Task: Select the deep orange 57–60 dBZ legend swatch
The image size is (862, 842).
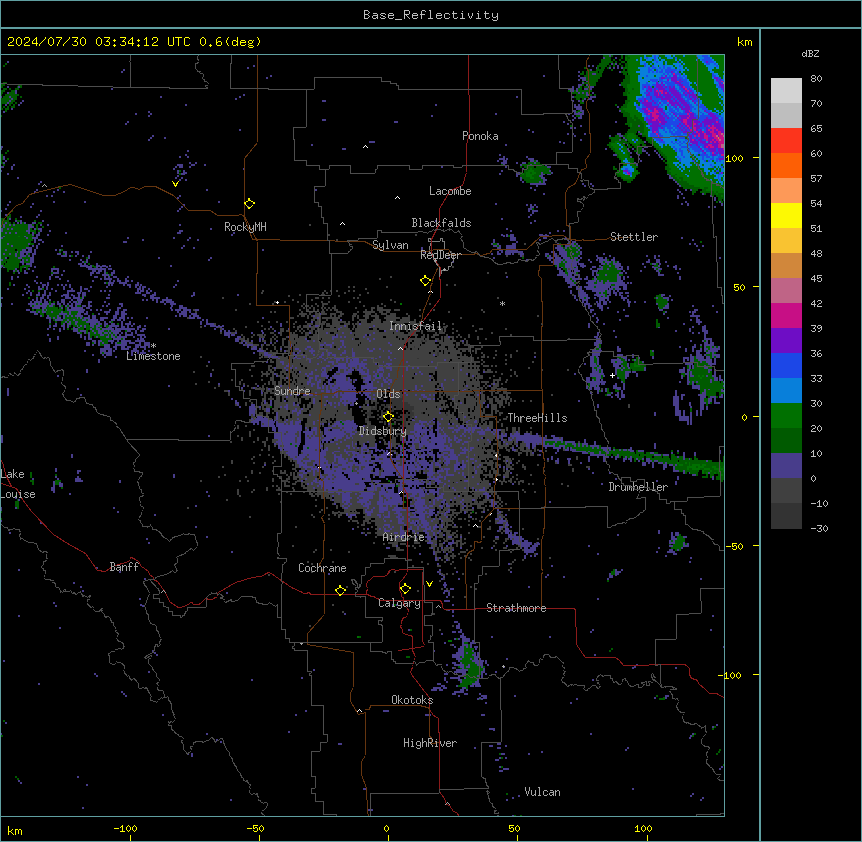Action: [786, 165]
